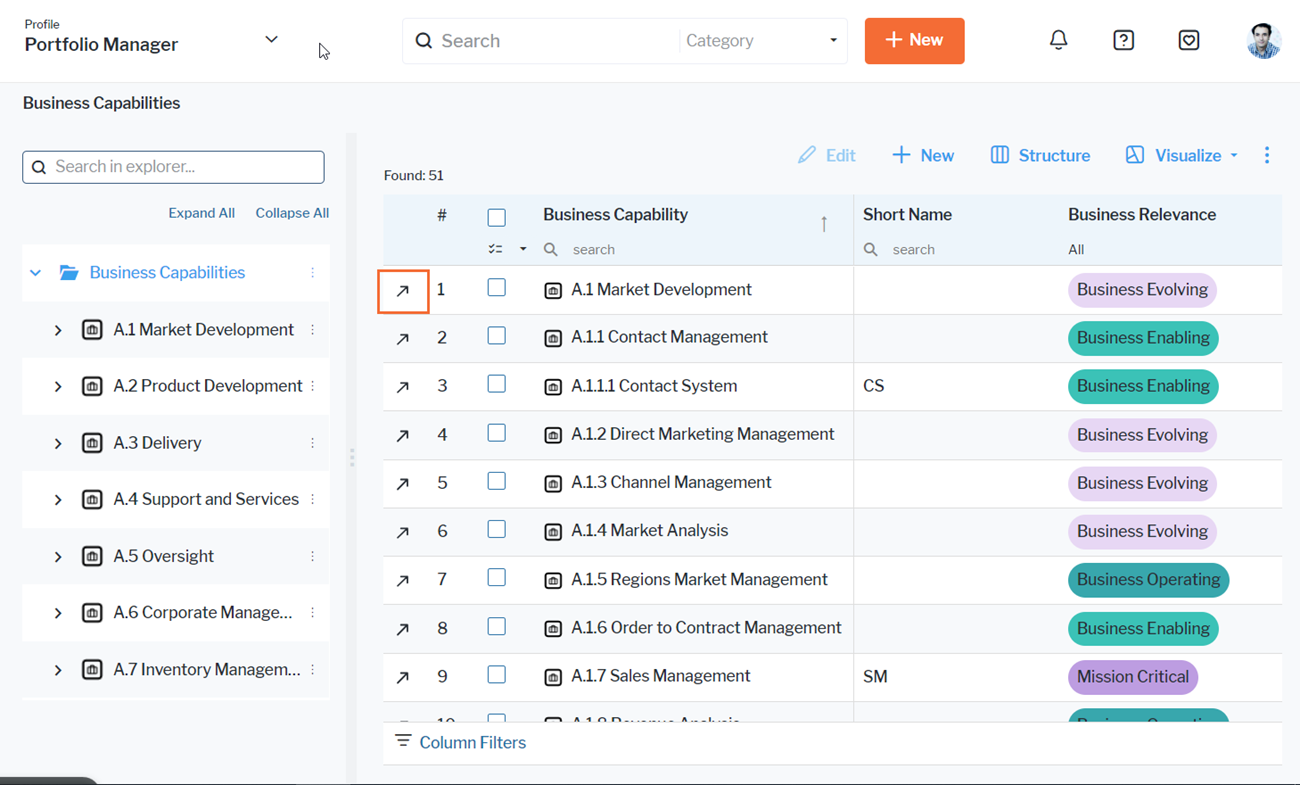This screenshot has height=785, width=1300.
Task: Expand the A.2 Product Development tree node
Action: coord(58,386)
